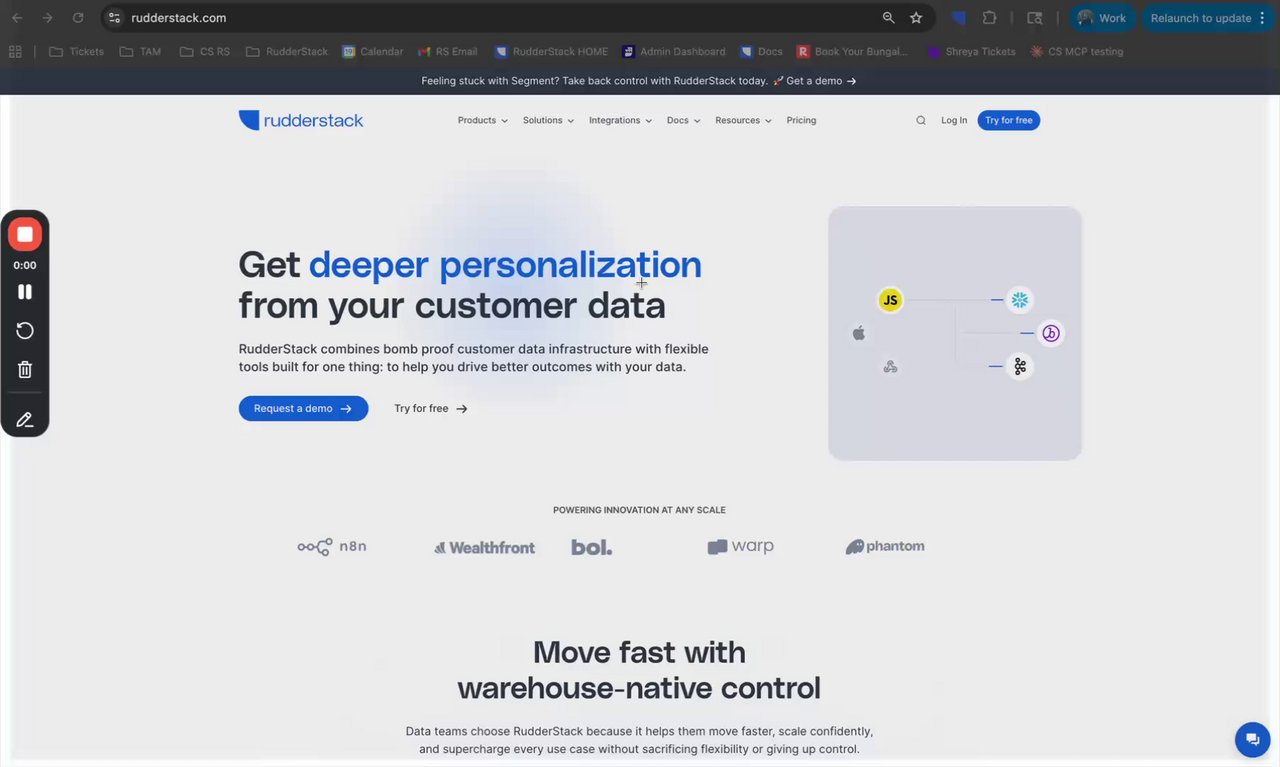Click the Try for free header button

pyautogui.click(x=1008, y=120)
